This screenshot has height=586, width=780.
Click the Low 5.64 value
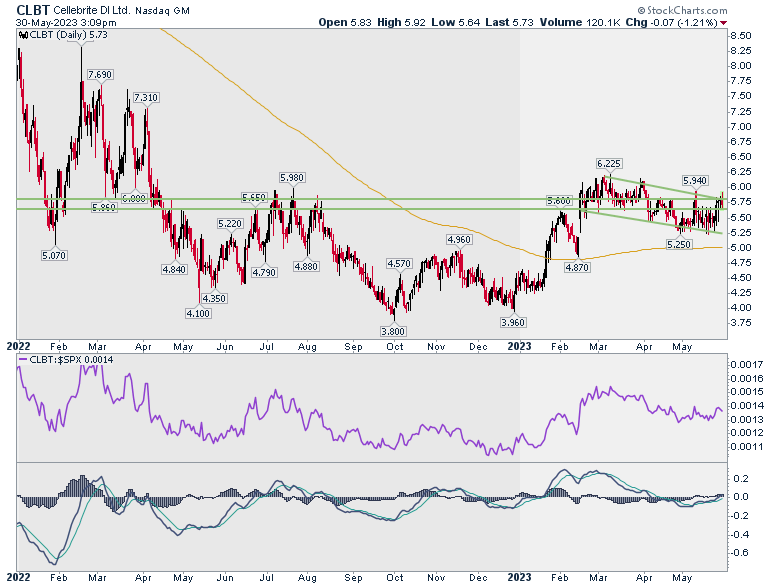(456, 22)
